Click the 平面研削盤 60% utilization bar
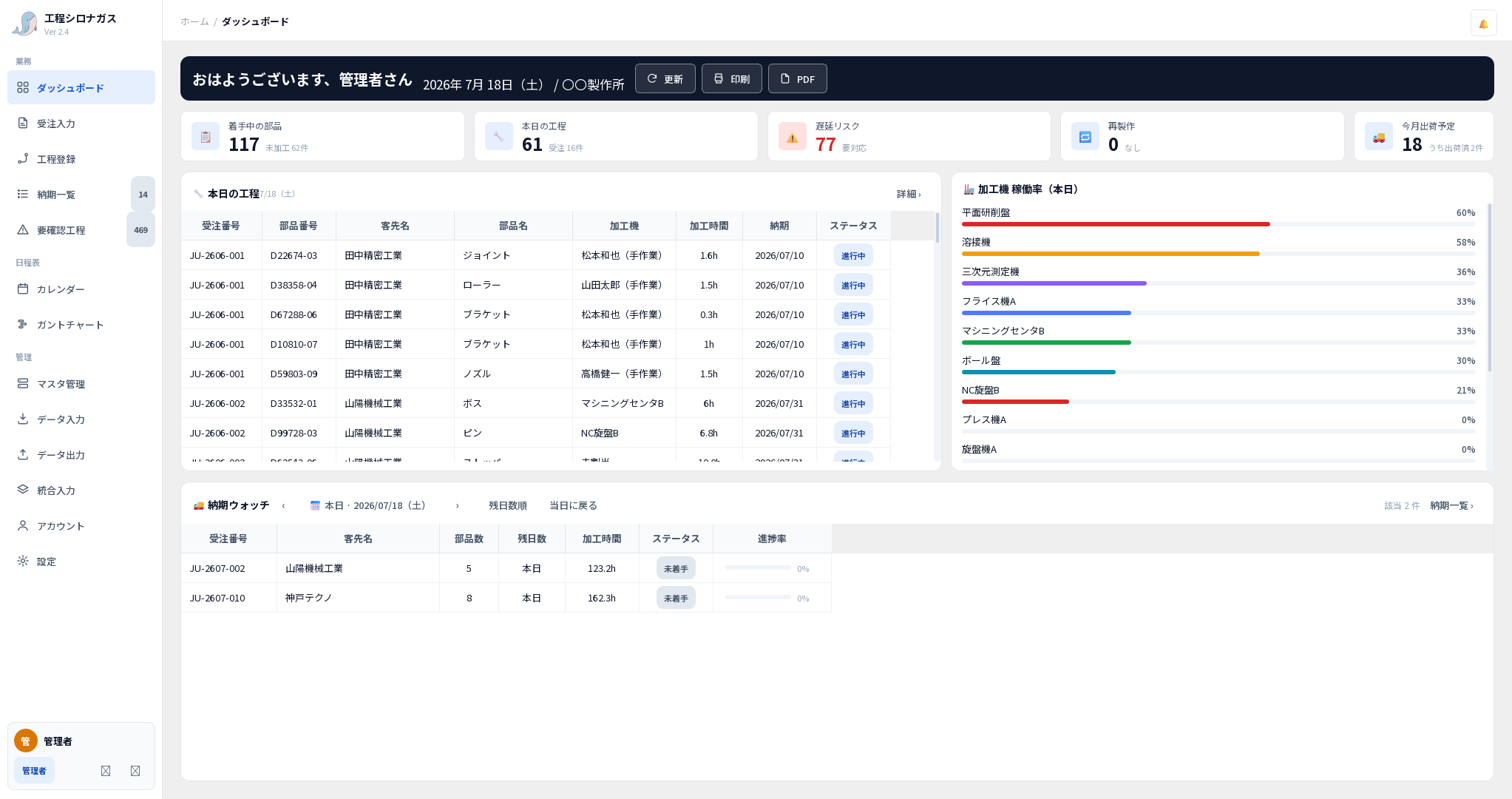The width and height of the screenshot is (1512, 799). [1218, 224]
